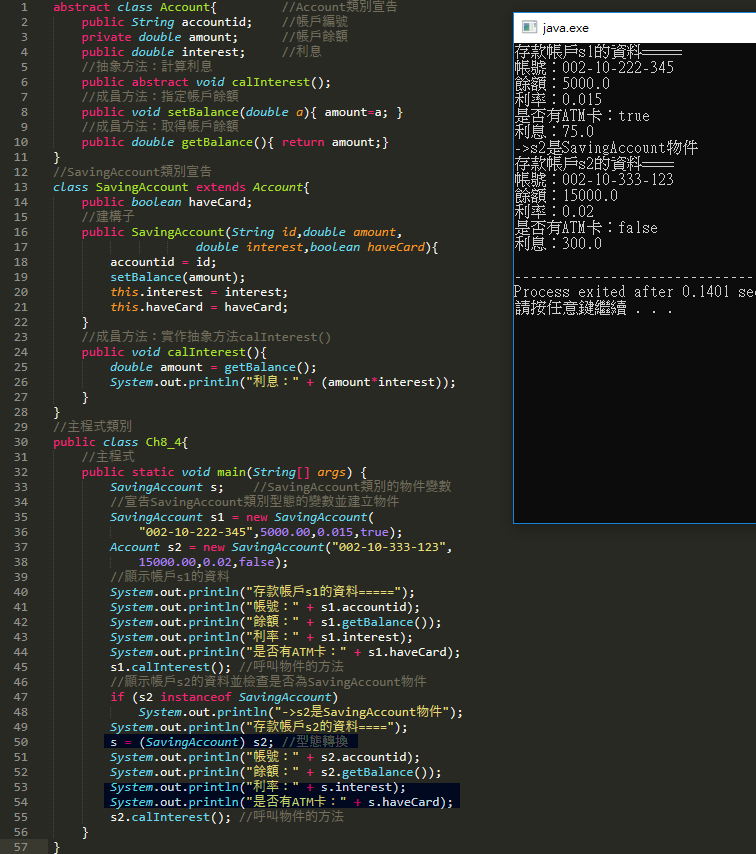Click the main method signature line
This screenshot has width=756, height=854.
[x=224, y=472]
